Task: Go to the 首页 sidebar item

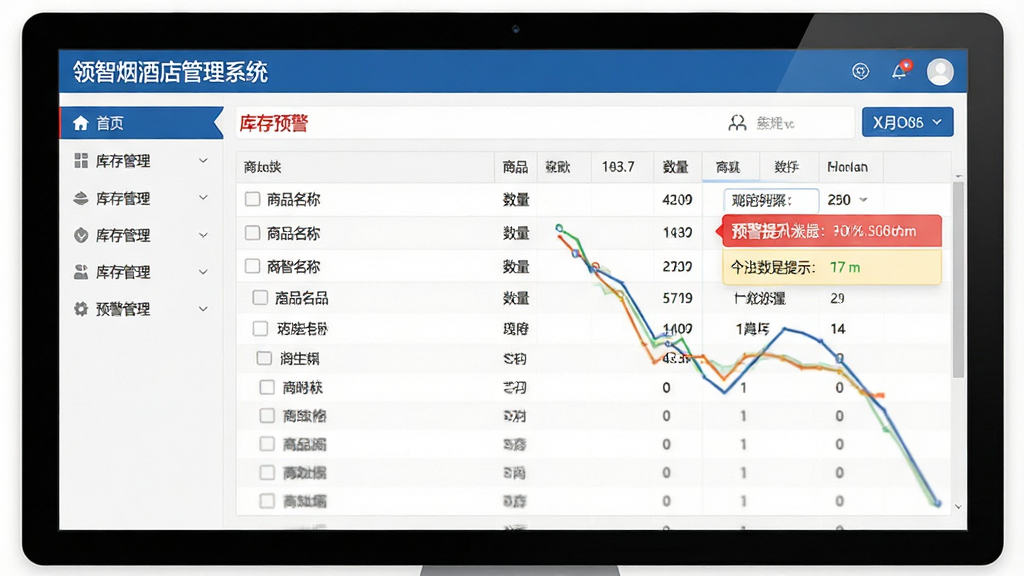Action: [x=141, y=123]
